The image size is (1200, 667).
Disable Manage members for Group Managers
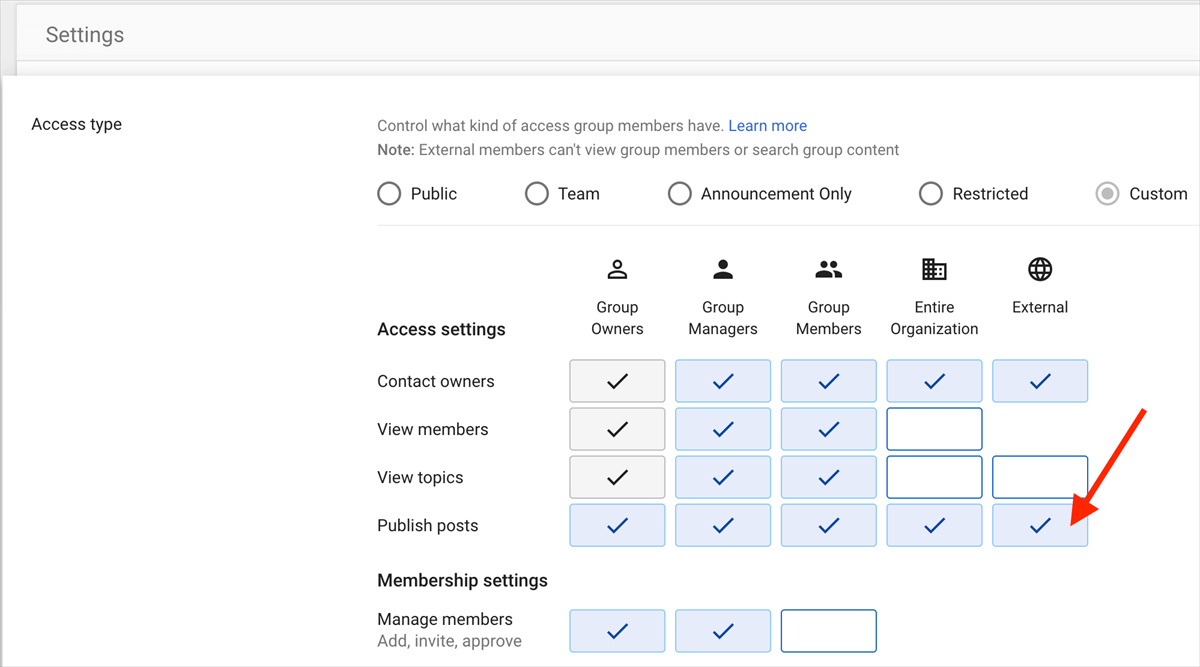[x=723, y=631]
